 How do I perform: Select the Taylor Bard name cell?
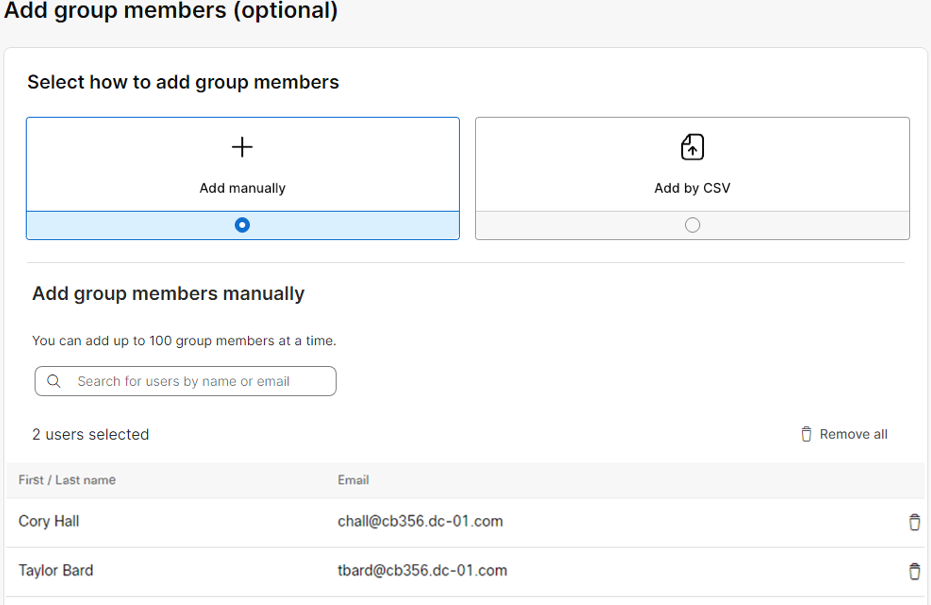tap(56, 570)
